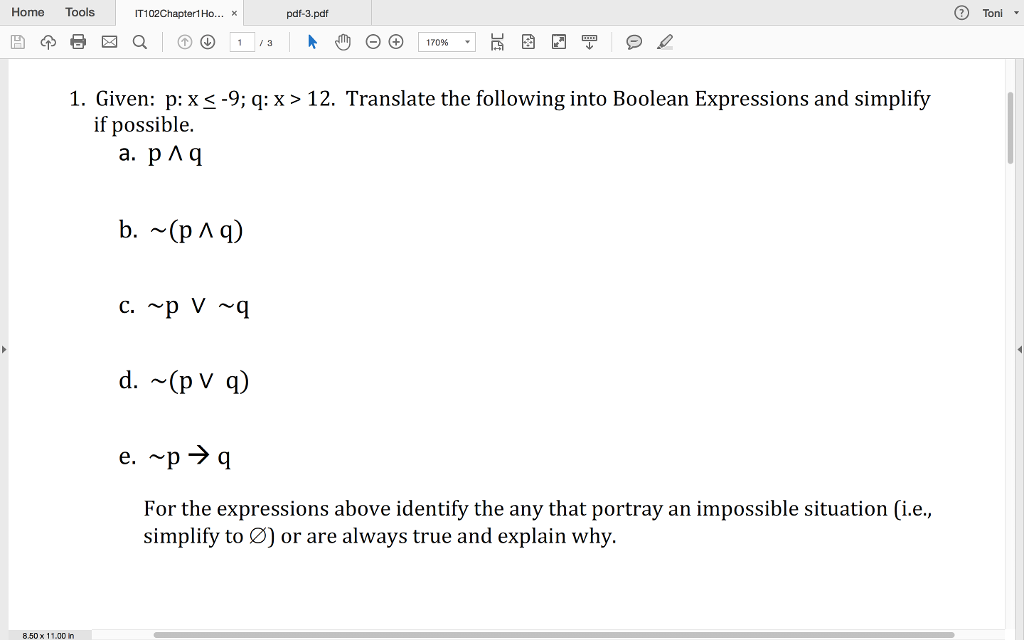The width and height of the screenshot is (1024, 640).
Task: Go to the next page with down arrow
Action: pyautogui.click(x=205, y=42)
